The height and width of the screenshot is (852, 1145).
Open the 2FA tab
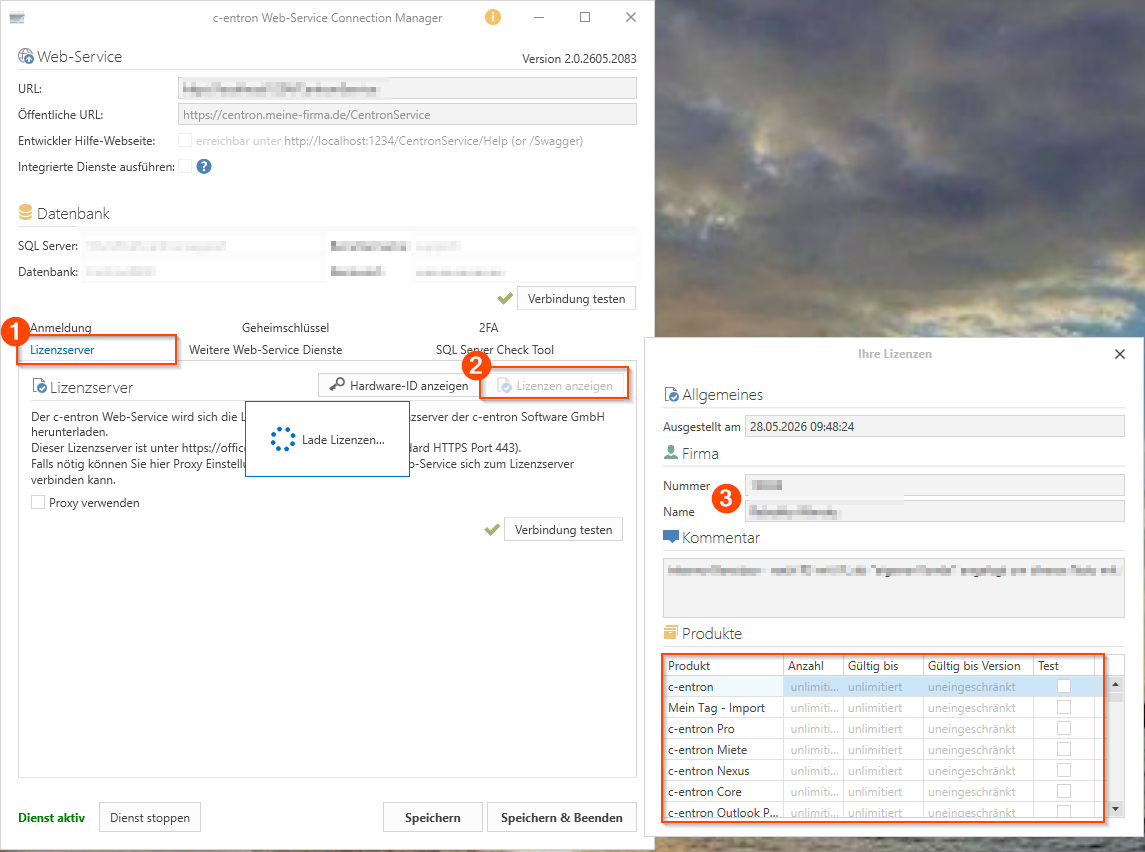click(489, 328)
